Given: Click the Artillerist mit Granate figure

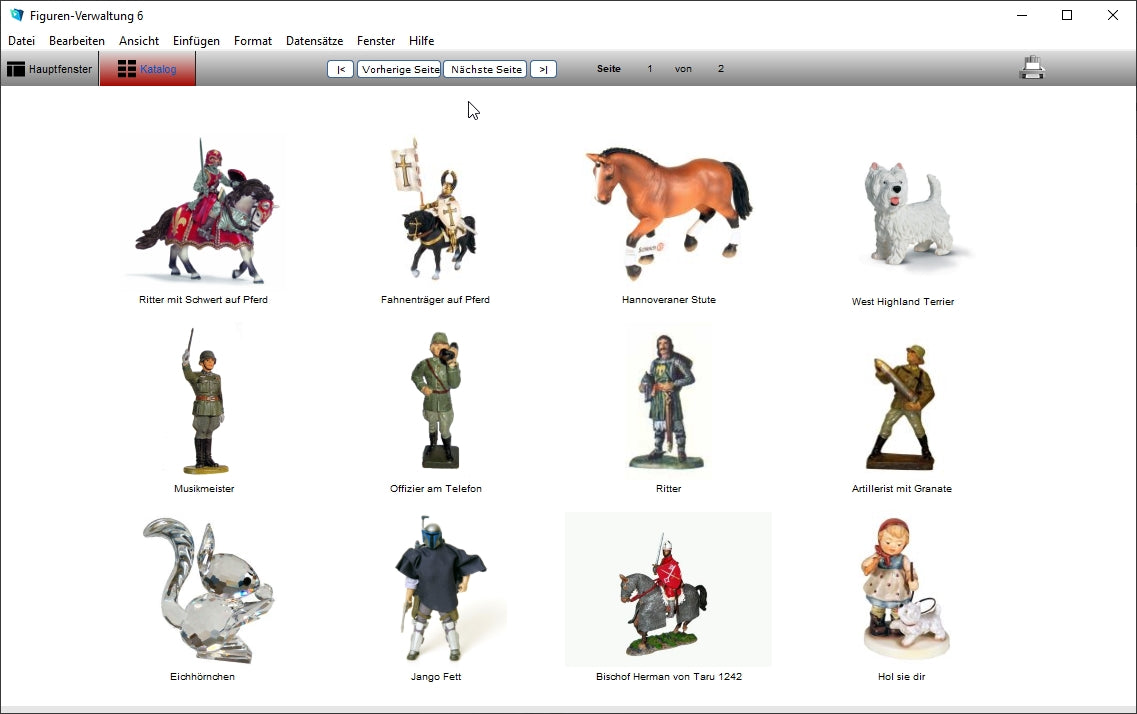Looking at the screenshot, I should 901,407.
